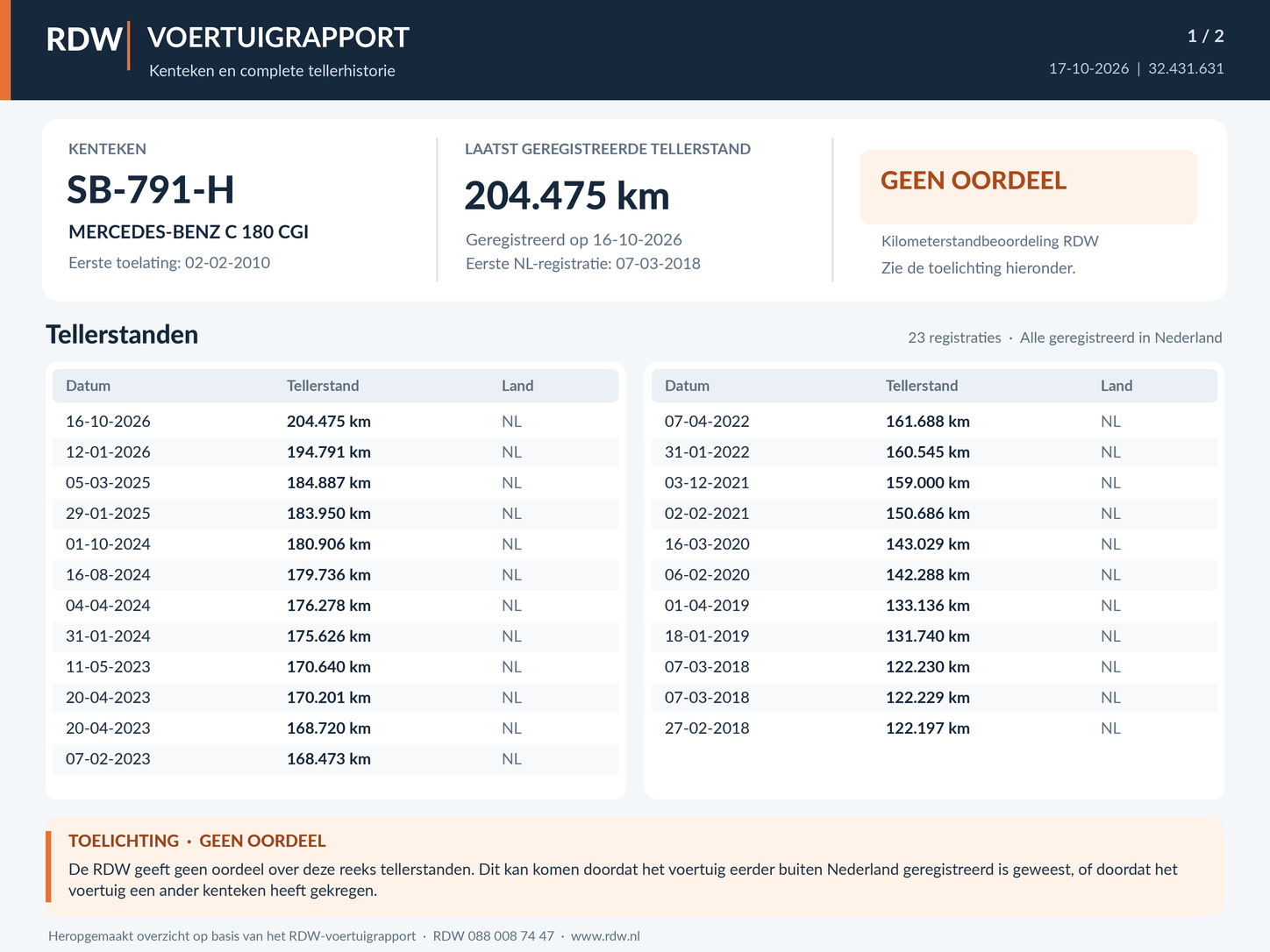This screenshot has height=952, width=1270.
Task: Select the license plate SB-791-H
Action: pos(151,190)
